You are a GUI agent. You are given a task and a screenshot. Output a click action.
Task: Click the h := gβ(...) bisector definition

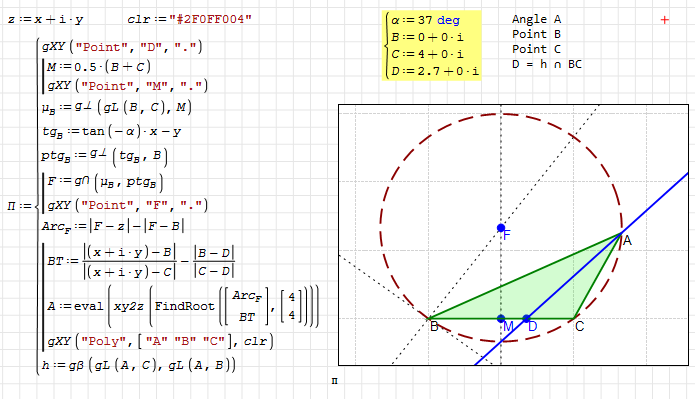pos(138,365)
